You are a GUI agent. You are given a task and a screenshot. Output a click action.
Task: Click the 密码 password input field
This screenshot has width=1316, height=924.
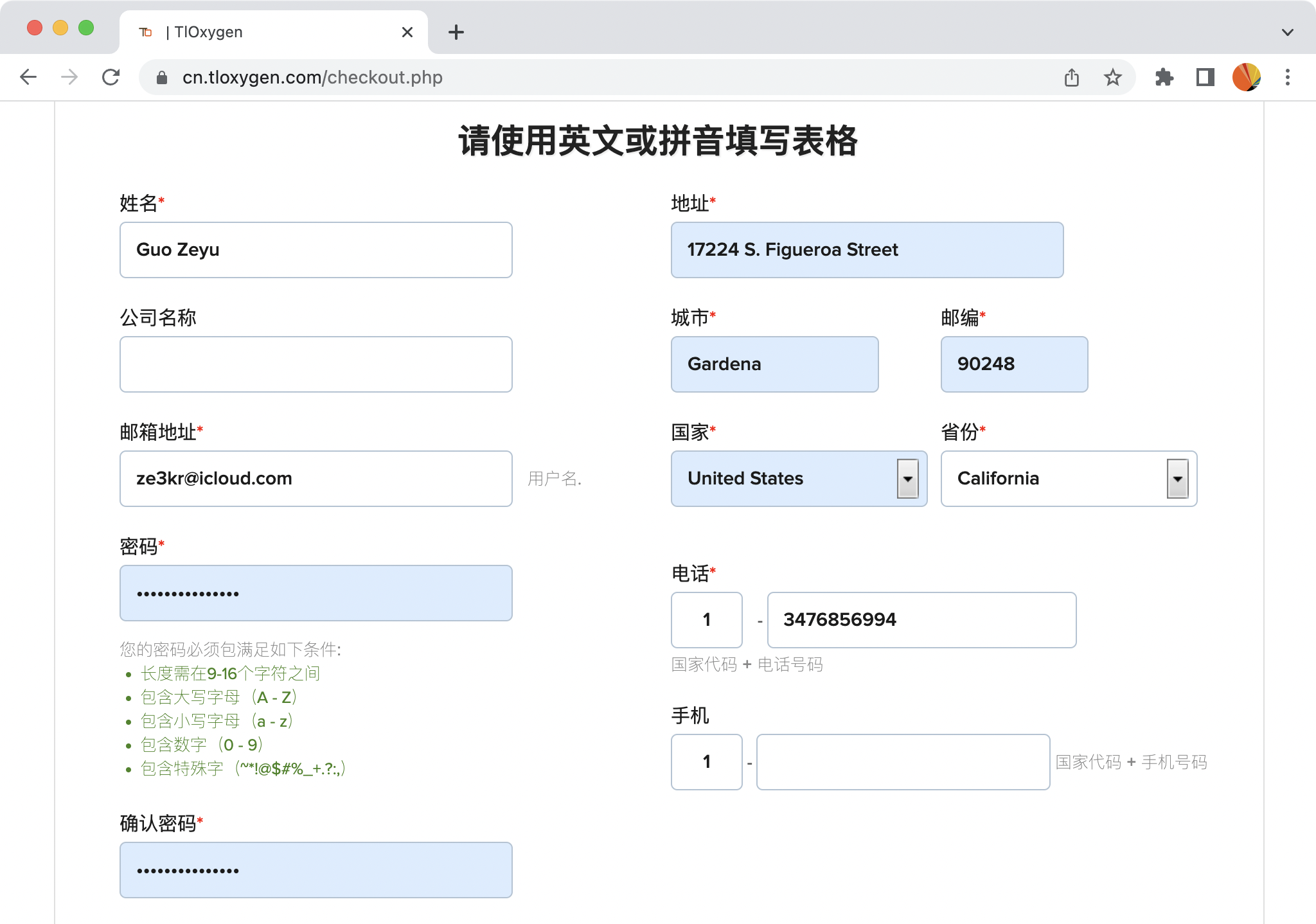tap(316, 592)
